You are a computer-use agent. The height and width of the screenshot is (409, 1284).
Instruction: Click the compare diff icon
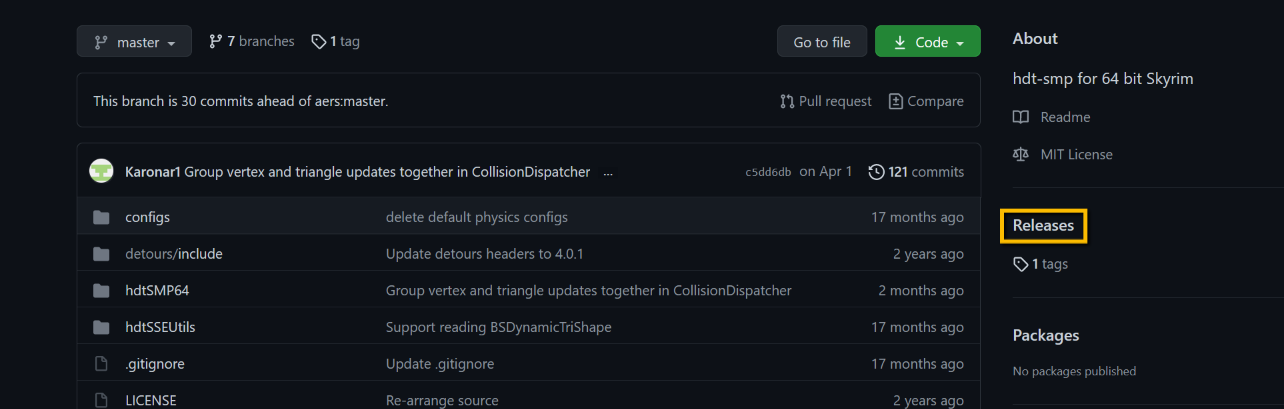pyautogui.click(x=896, y=101)
